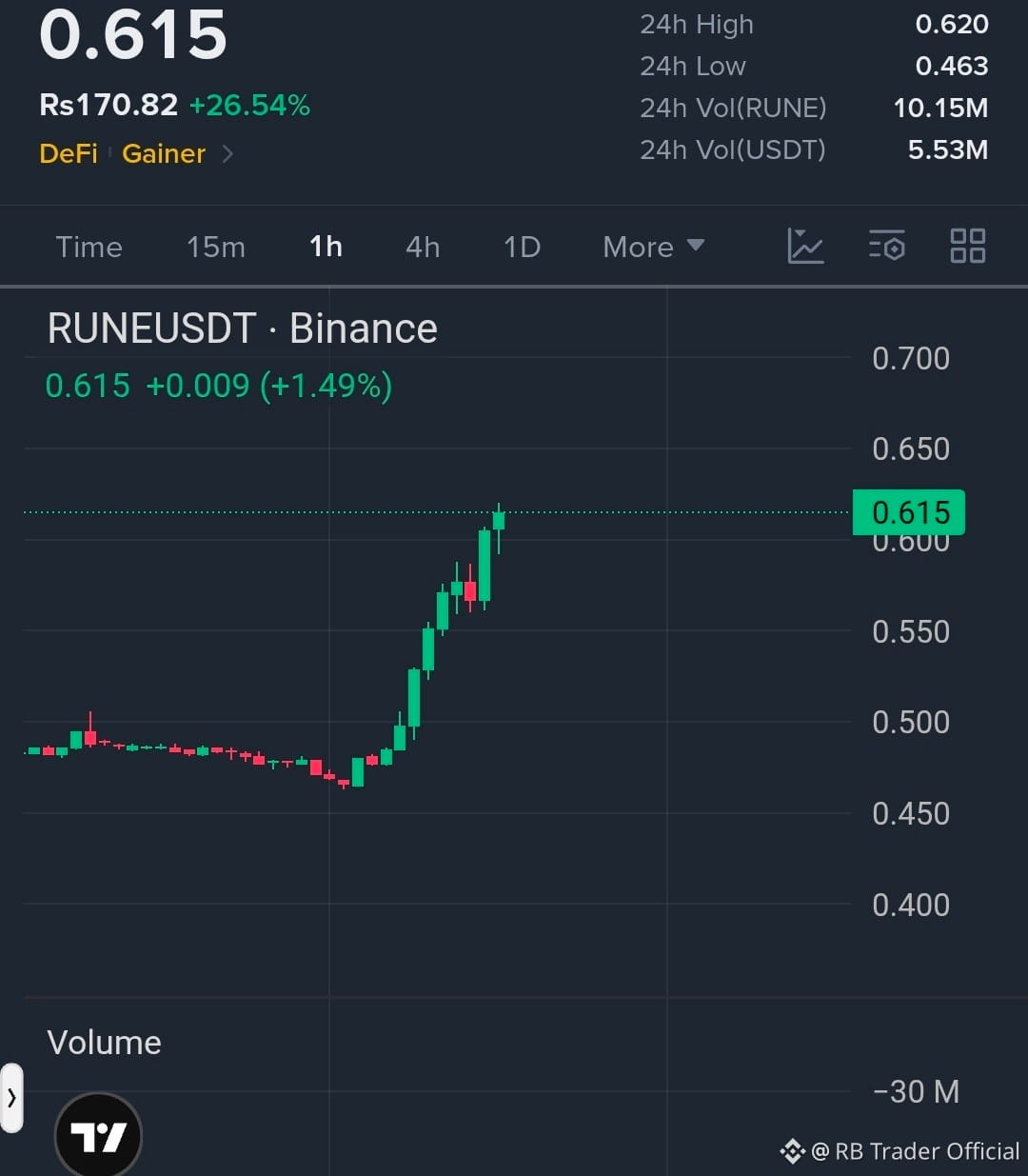
Task: Click the 24h Vol(USDT) value 5.53M
Action: click(948, 149)
